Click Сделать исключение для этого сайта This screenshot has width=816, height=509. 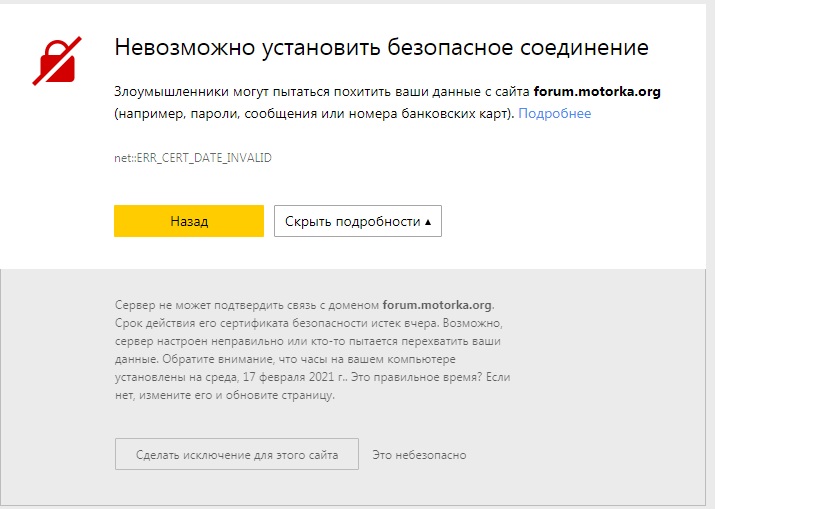click(x=236, y=455)
